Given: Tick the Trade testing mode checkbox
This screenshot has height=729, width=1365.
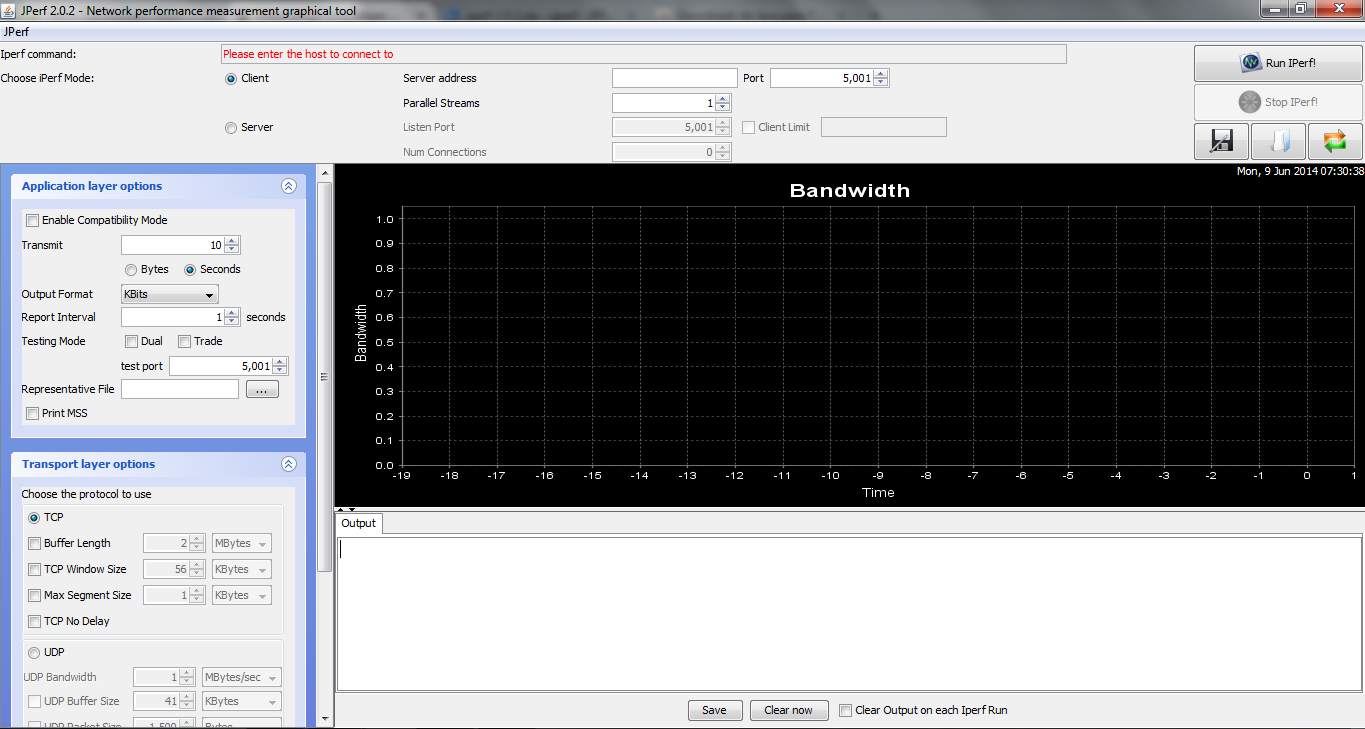Looking at the screenshot, I should pyautogui.click(x=184, y=342).
